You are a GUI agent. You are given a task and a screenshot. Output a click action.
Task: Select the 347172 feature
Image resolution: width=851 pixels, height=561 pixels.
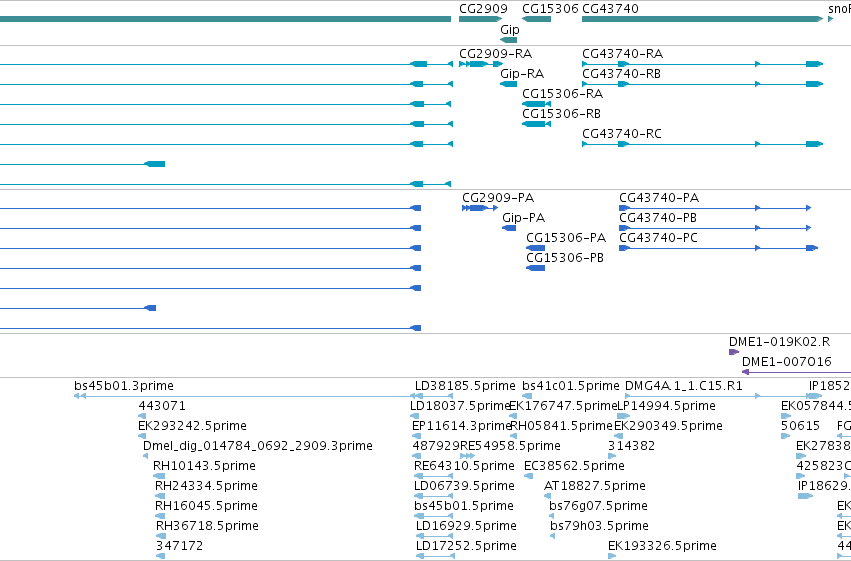pyautogui.click(x=180, y=546)
